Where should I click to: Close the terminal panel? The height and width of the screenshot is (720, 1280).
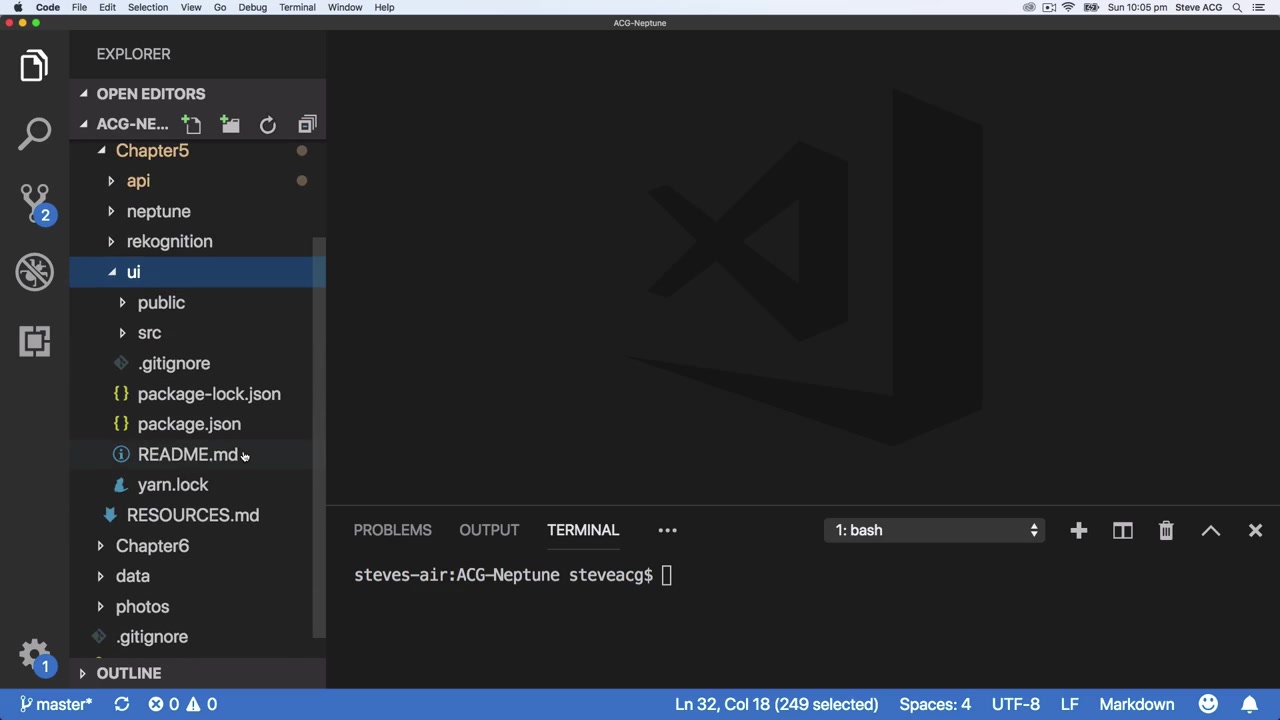tap(1255, 530)
